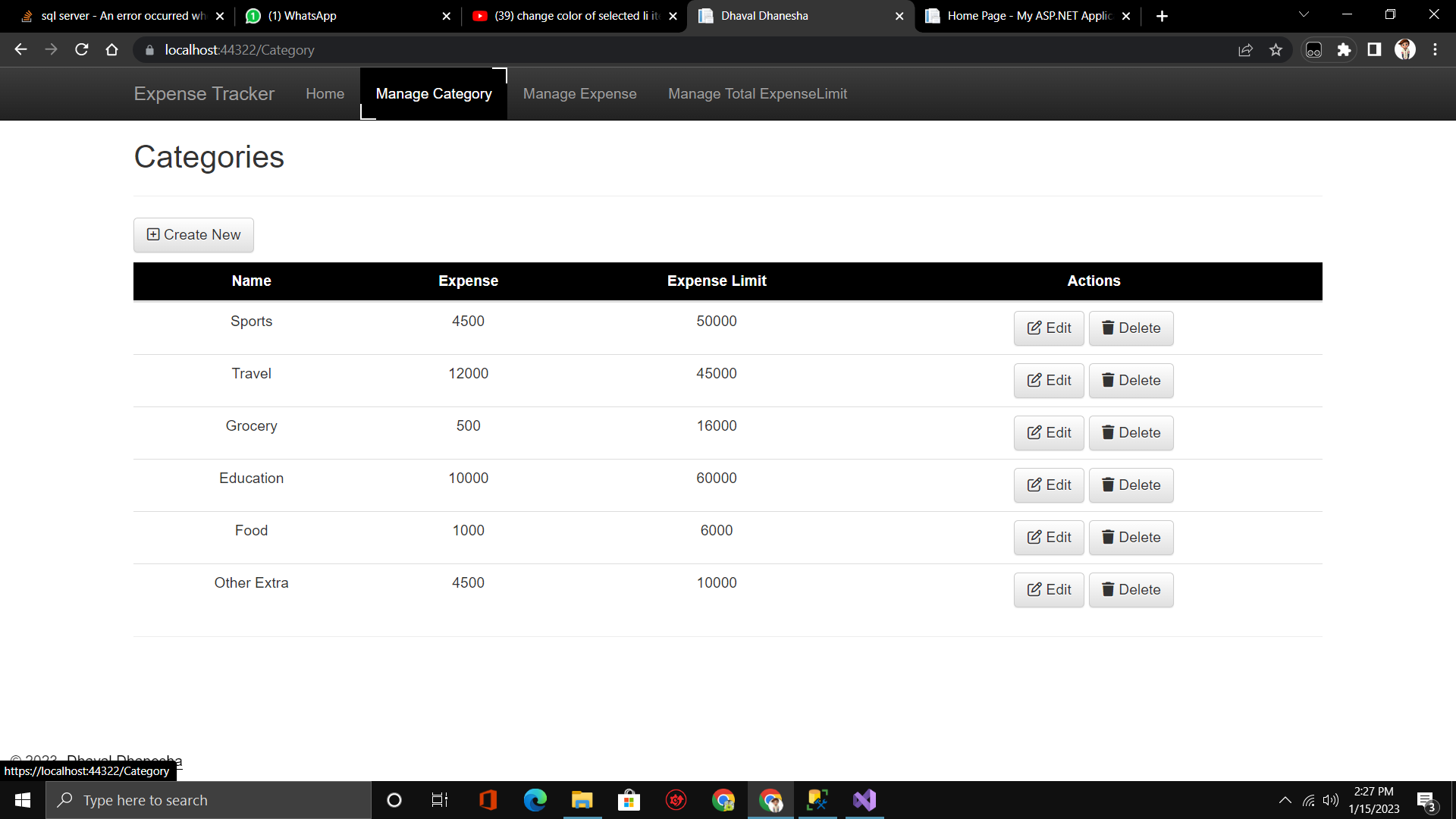Navigate to Manage Total ExpenseLimit
Screen dimensions: 1456x819
tap(758, 93)
